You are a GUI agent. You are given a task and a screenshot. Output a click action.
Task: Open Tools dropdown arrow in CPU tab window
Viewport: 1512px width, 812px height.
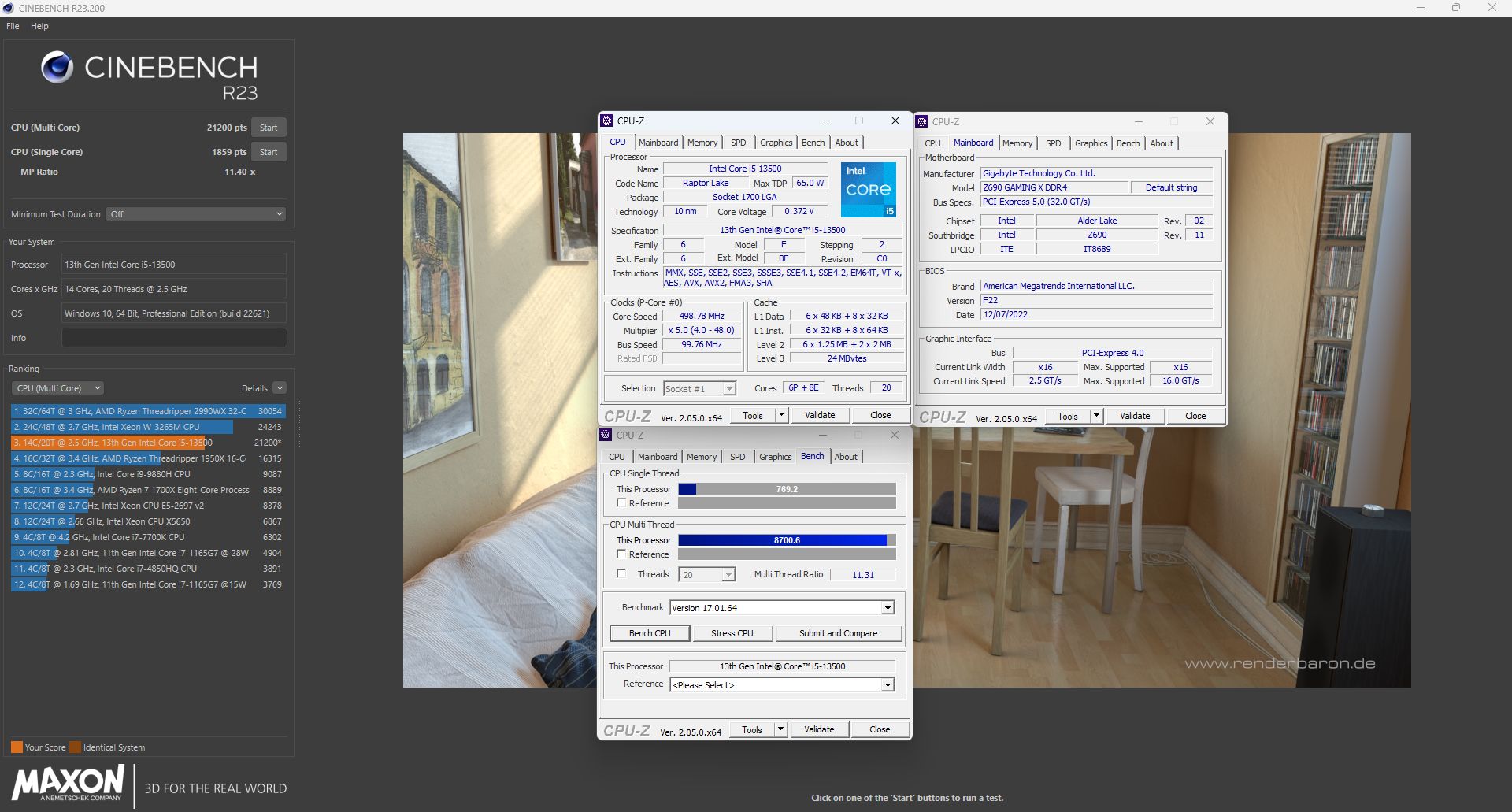click(x=781, y=415)
